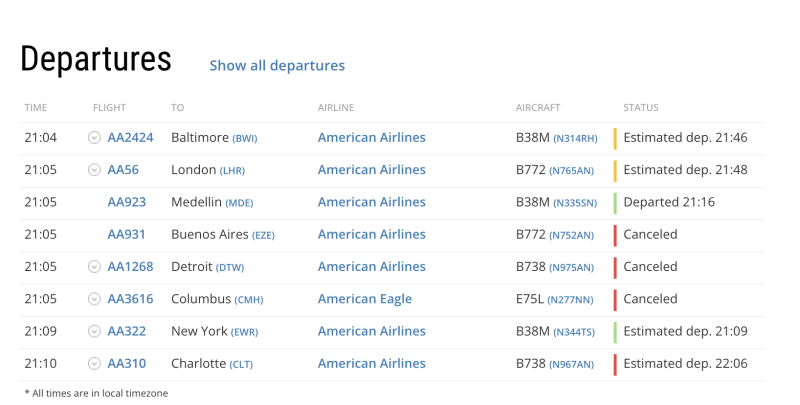
Task: Click the chevron icon beside AA310
Action: coord(95,364)
